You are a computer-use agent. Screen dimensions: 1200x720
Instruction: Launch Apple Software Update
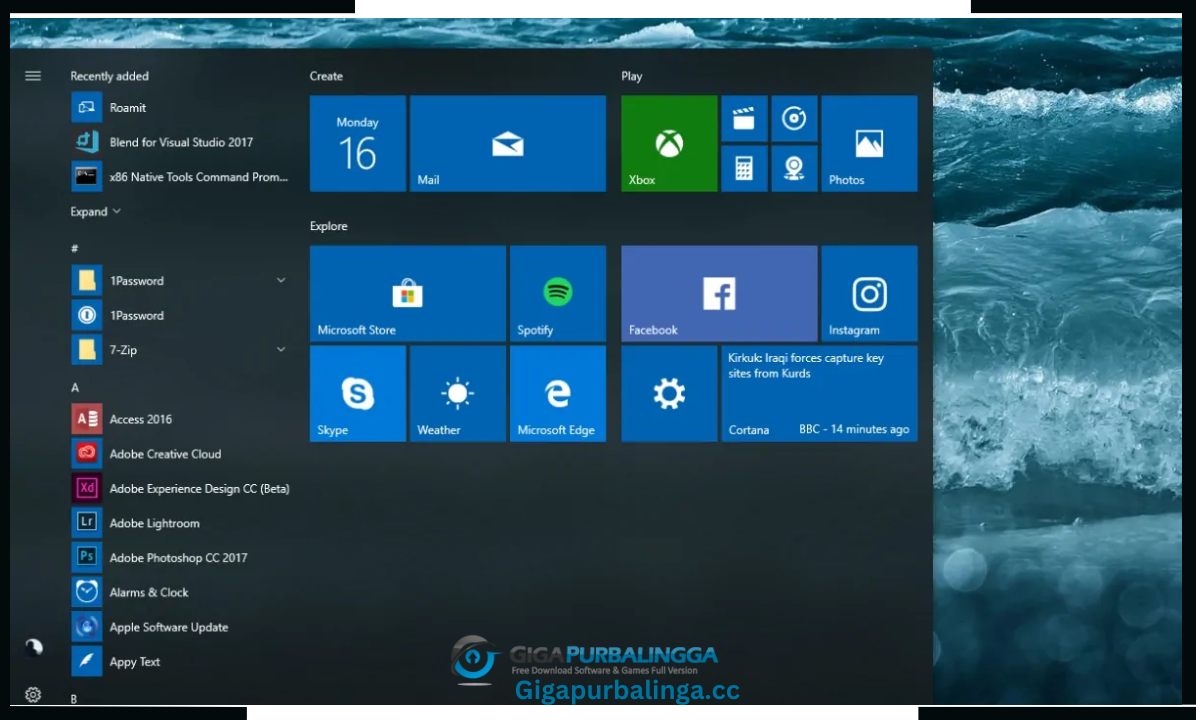point(180,627)
